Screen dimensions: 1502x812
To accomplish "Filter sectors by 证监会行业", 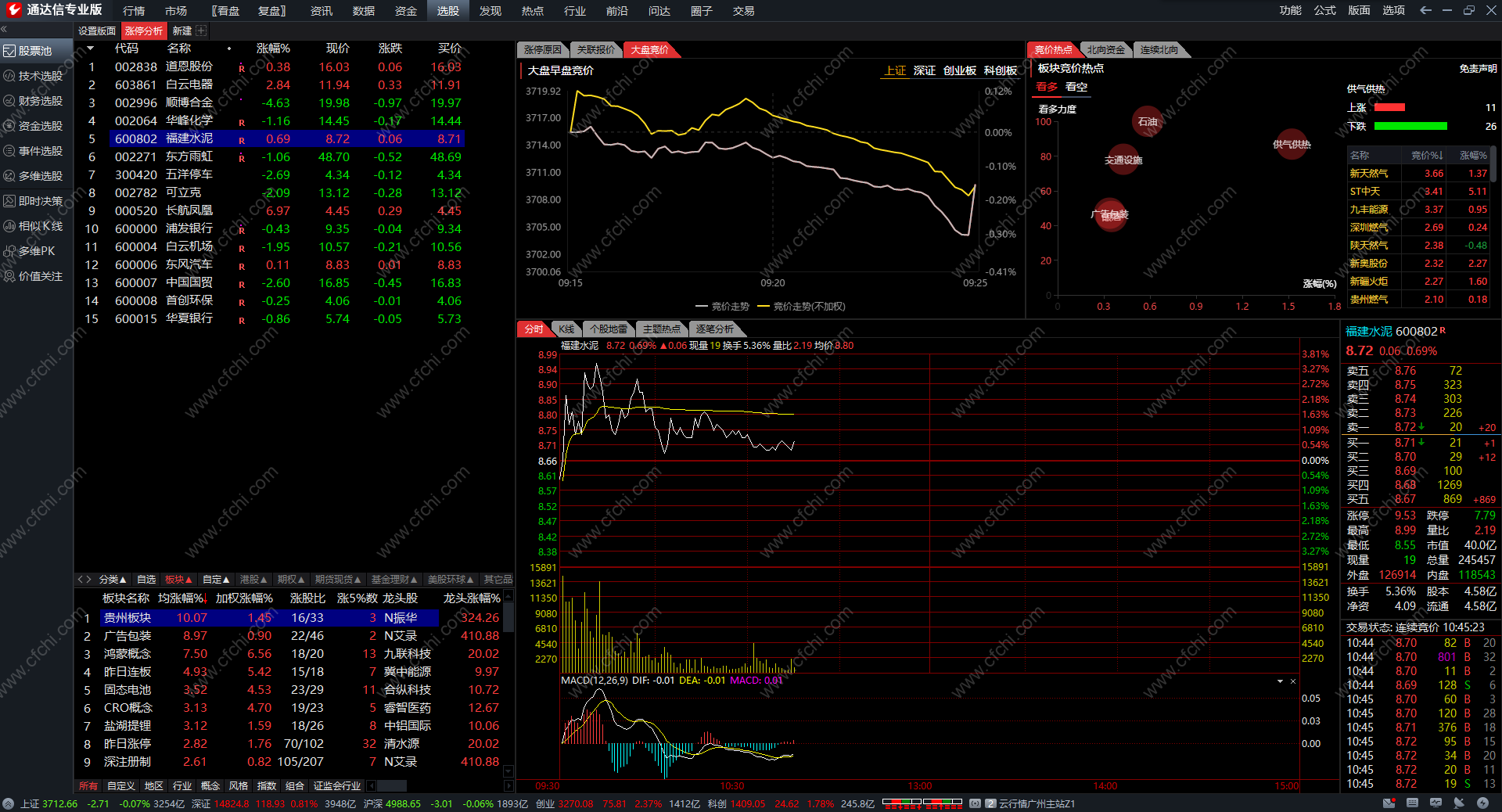I will (x=337, y=785).
